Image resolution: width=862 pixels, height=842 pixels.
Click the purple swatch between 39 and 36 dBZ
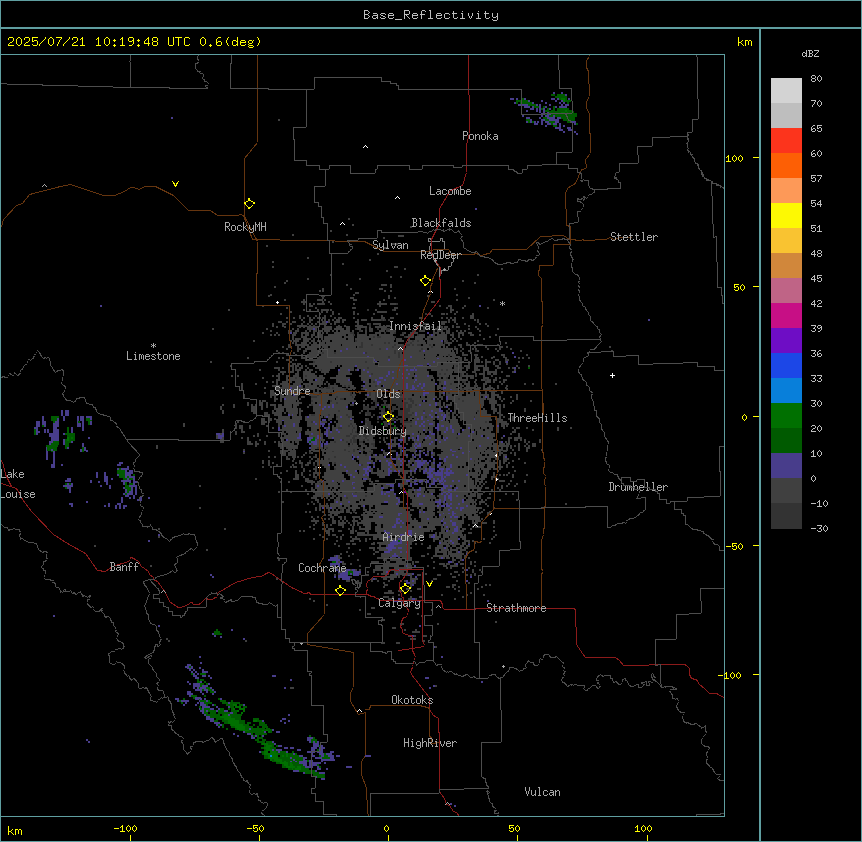point(786,341)
